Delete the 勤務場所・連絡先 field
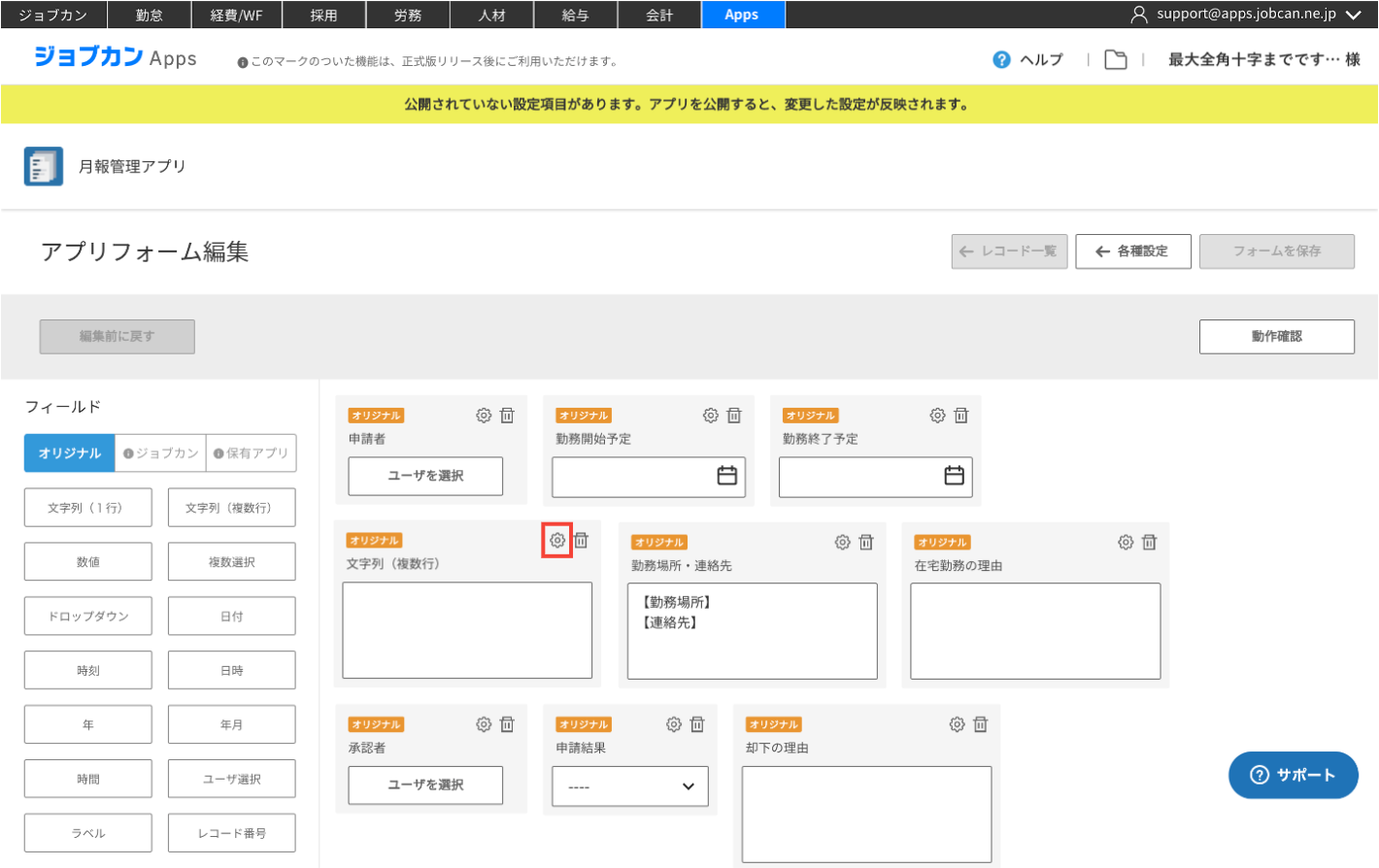This screenshot has width=1379, height=868. click(x=866, y=543)
